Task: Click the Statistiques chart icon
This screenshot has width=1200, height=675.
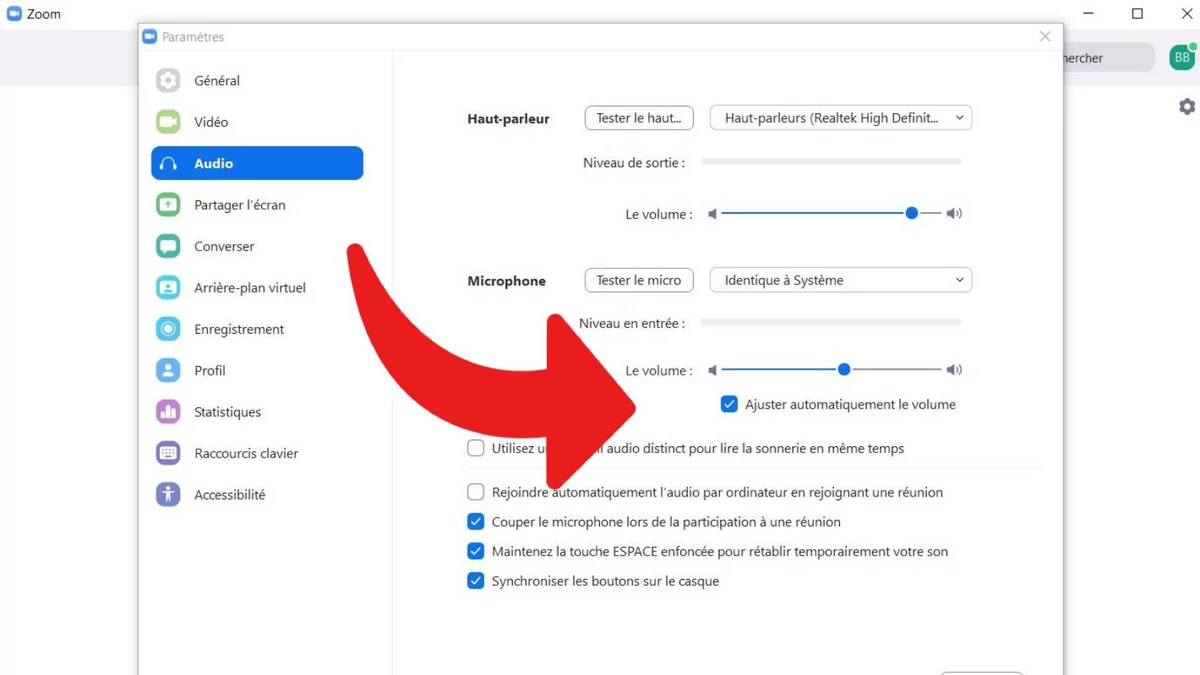Action: [168, 412]
